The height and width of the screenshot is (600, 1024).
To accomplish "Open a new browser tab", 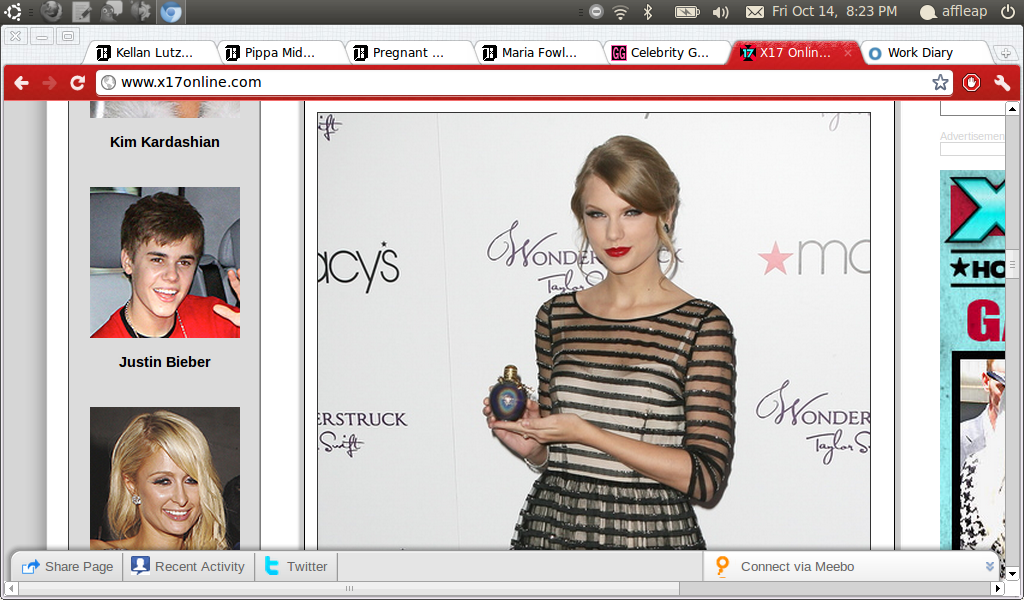I will [x=1006, y=54].
